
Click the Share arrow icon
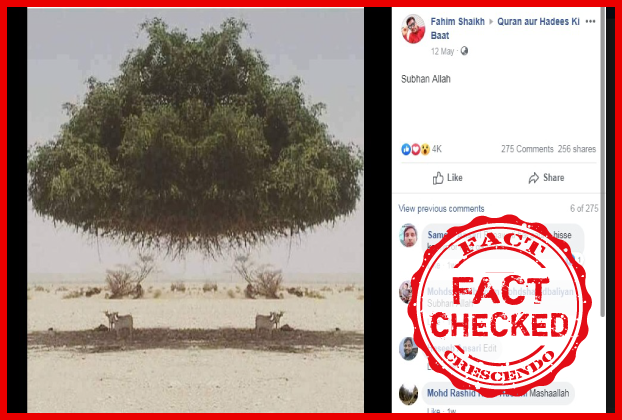coord(534,178)
